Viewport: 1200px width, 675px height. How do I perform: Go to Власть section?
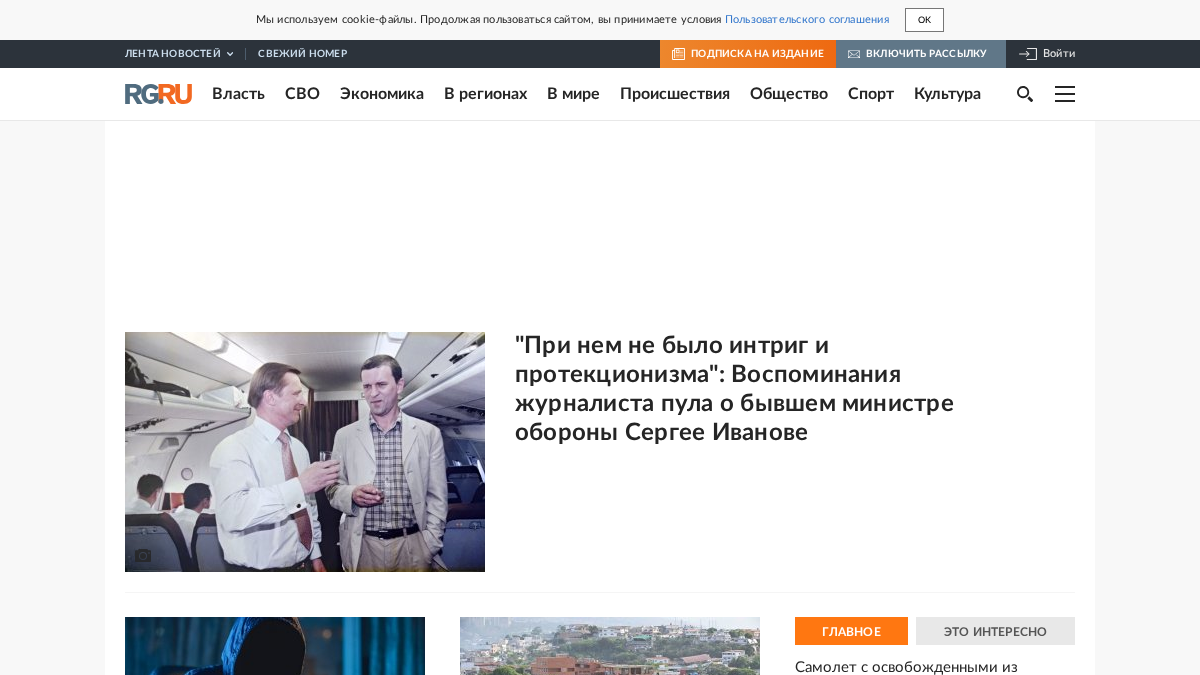click(238, 94)
